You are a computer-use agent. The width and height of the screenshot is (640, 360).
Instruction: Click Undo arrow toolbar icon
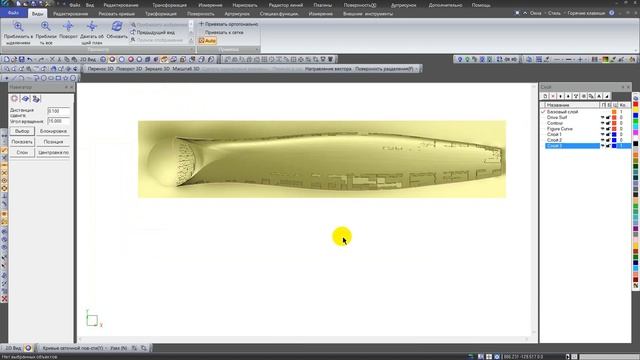coord(29,60)
